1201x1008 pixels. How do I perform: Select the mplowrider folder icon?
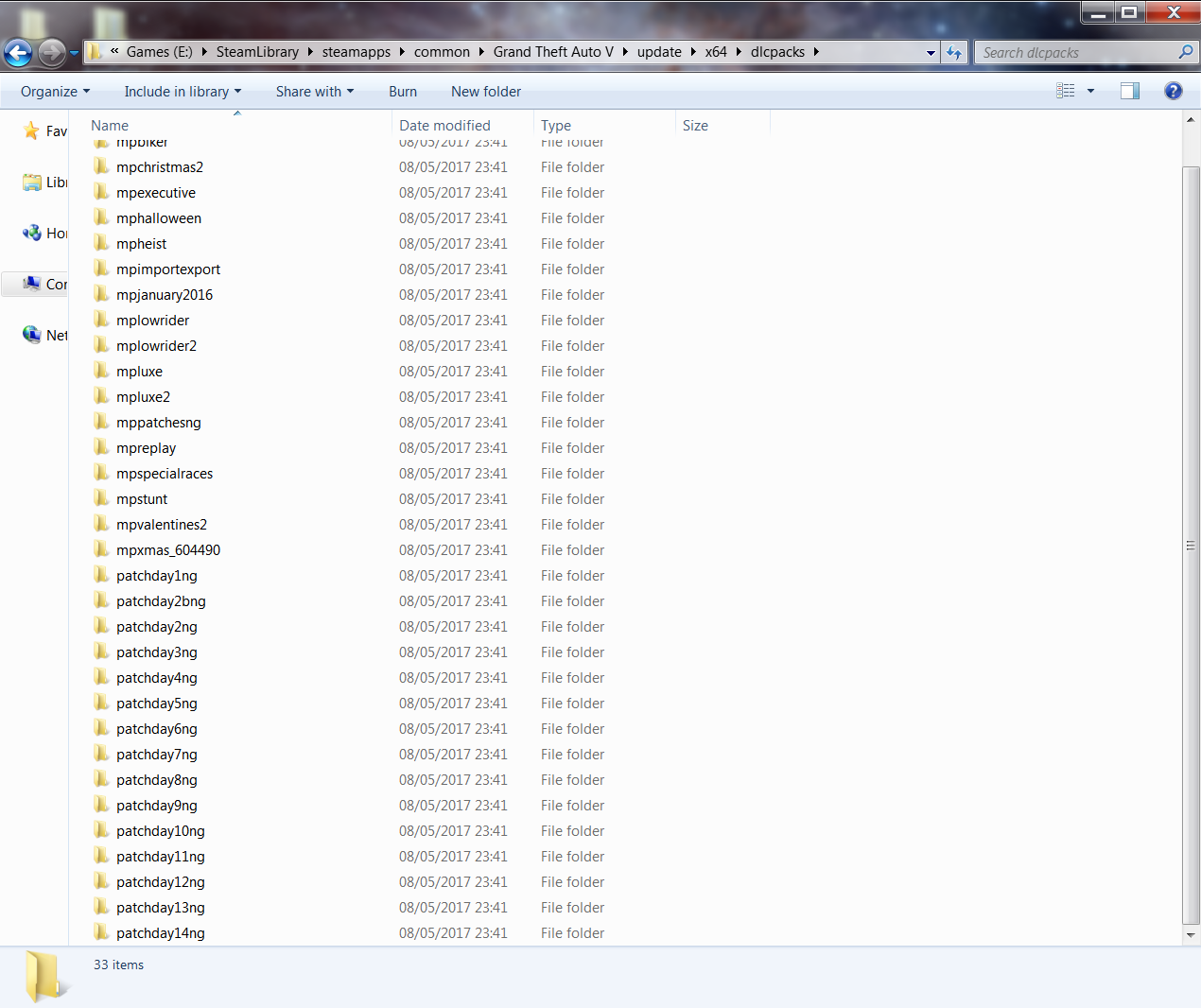click(x=102, y=320)
